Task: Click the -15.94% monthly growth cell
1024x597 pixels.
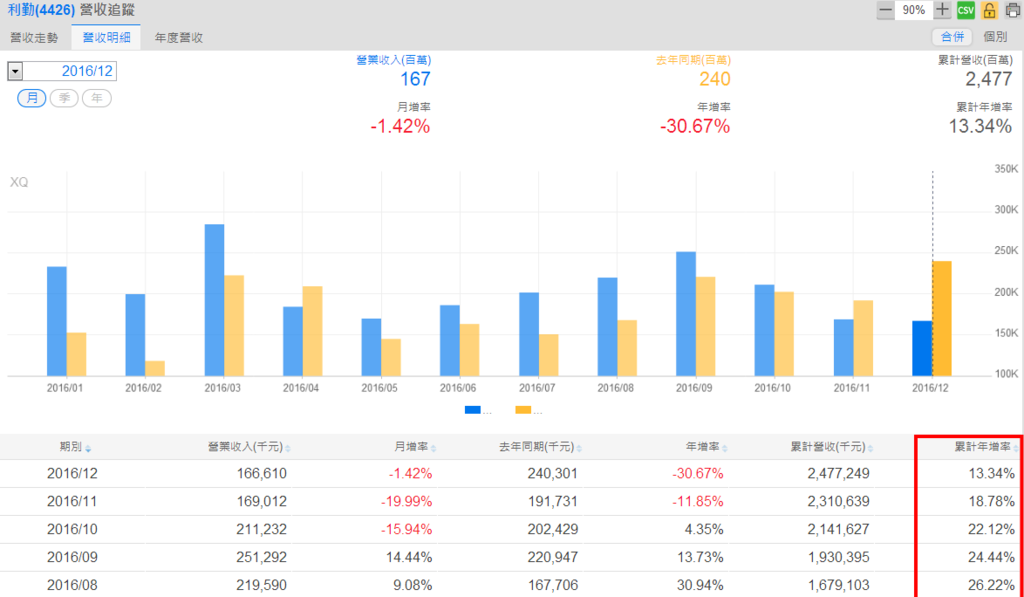Action: point(407,530)
